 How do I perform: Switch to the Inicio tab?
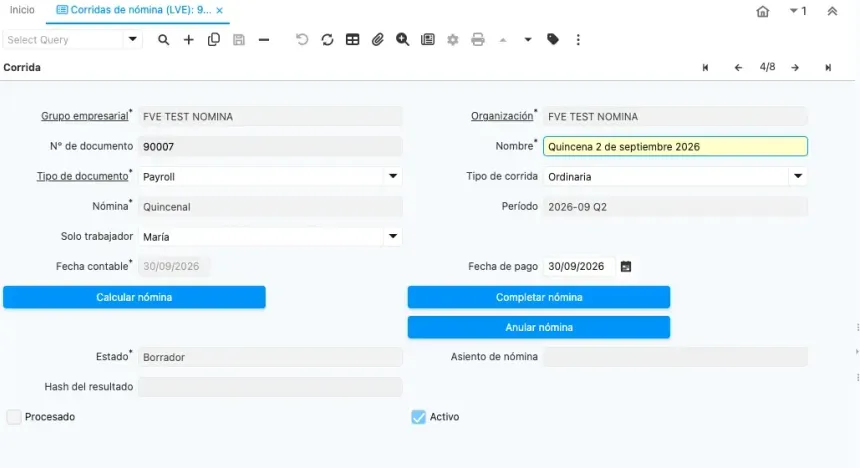click(x=22, y=10)
